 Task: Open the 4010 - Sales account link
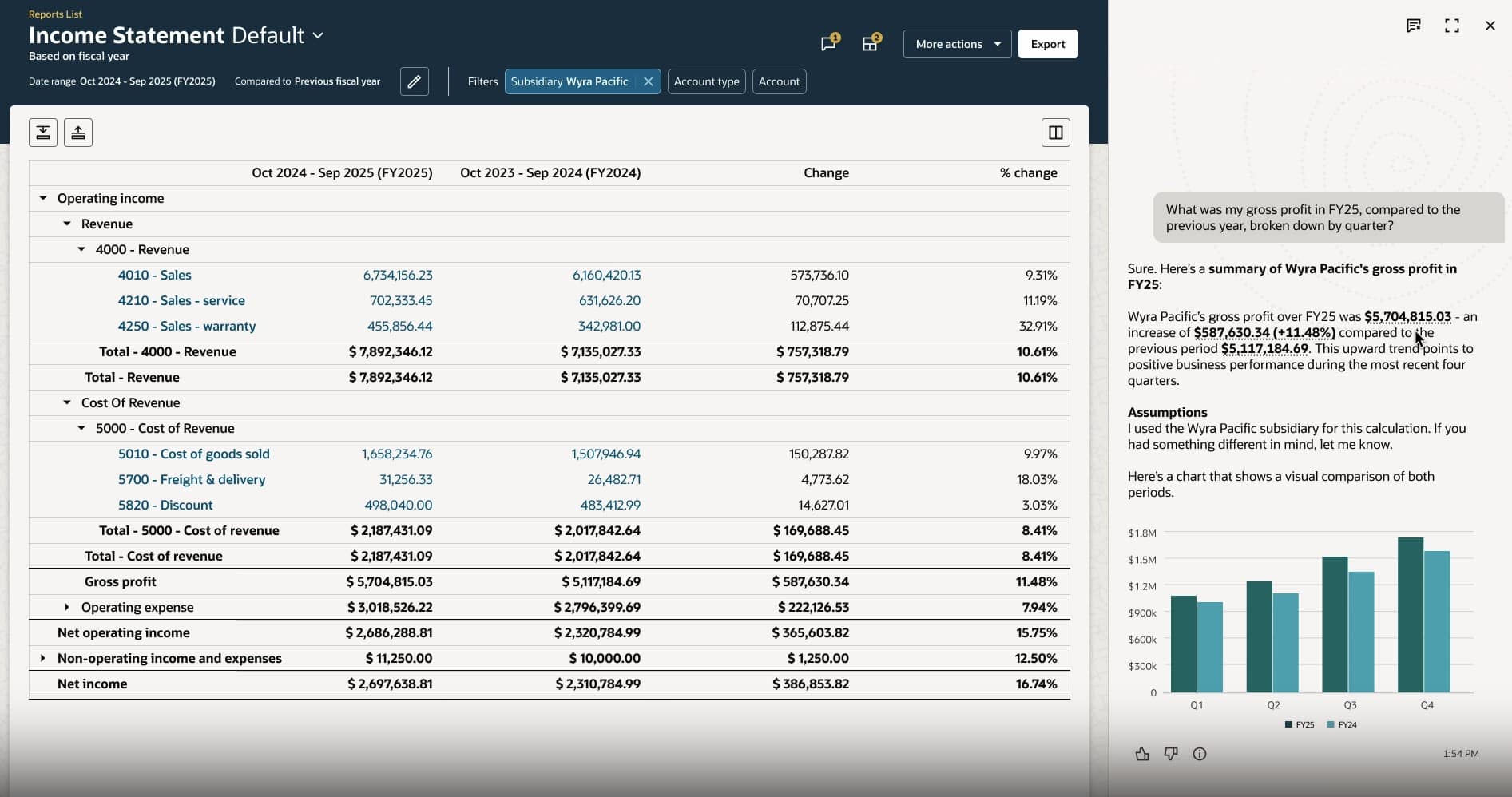click(x=154, y=275)
